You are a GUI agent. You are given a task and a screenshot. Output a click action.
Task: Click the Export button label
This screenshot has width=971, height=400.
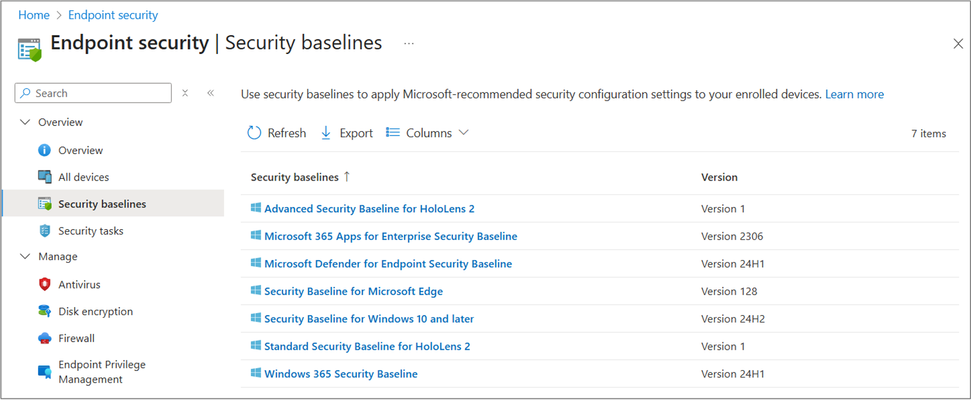pyautogui.click(x=356, y=133)
